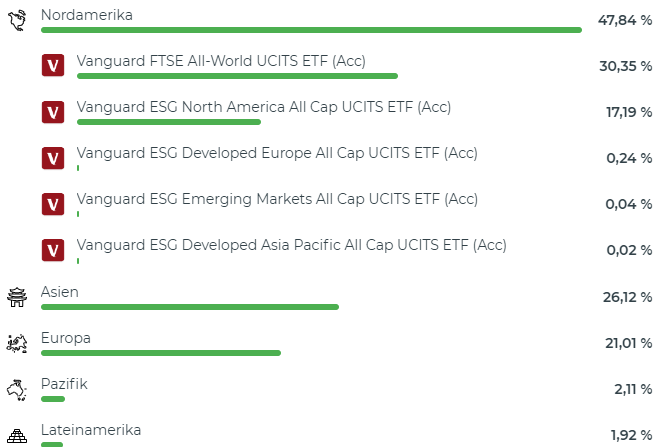This screenshot has height=447, width=658.
Task: Open Vanguard ESG Emerging Markets All Cap link
Action: [277, 199]
